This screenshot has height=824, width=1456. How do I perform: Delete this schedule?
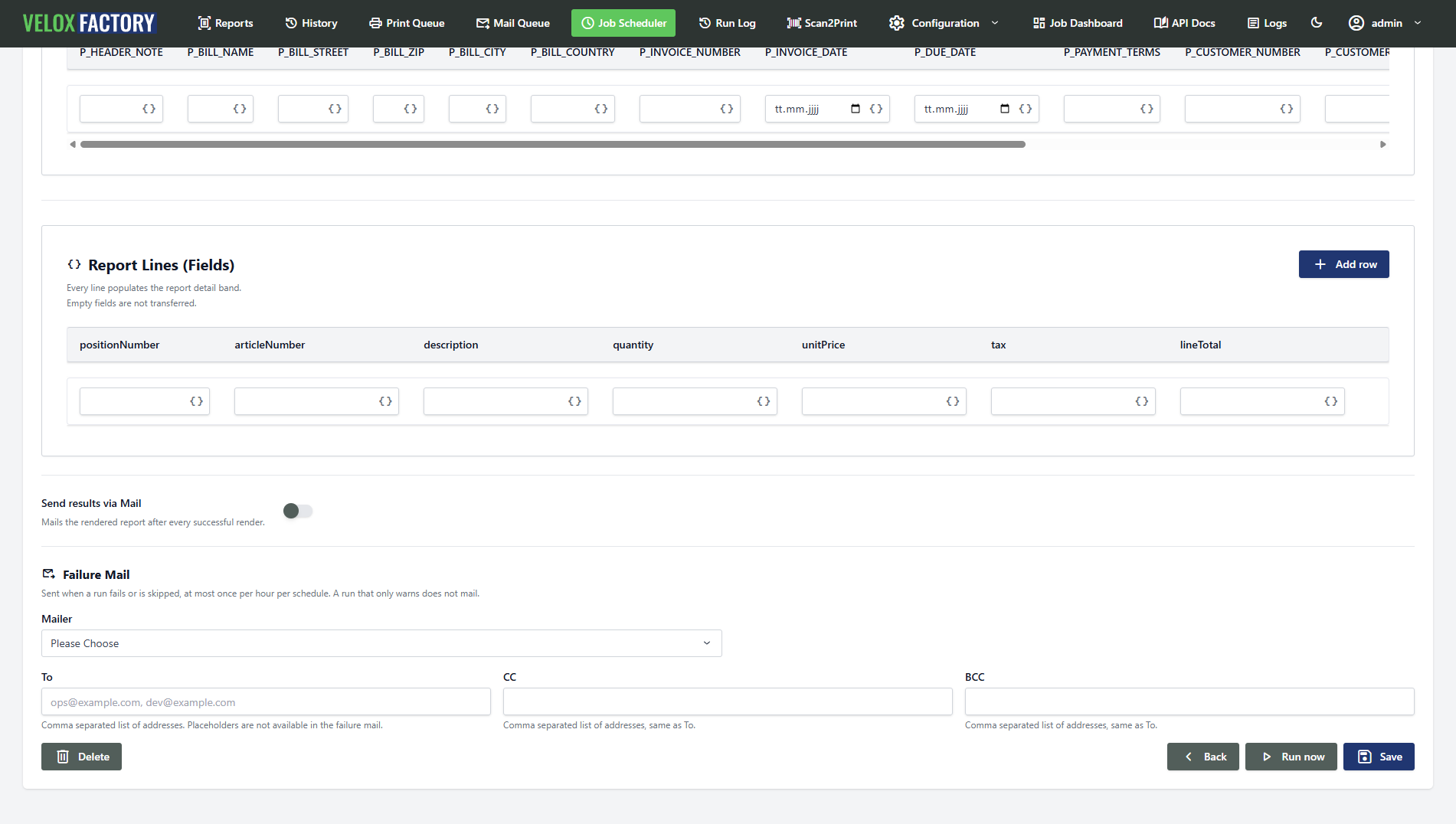pyautogui.click(x=81, y=757)
